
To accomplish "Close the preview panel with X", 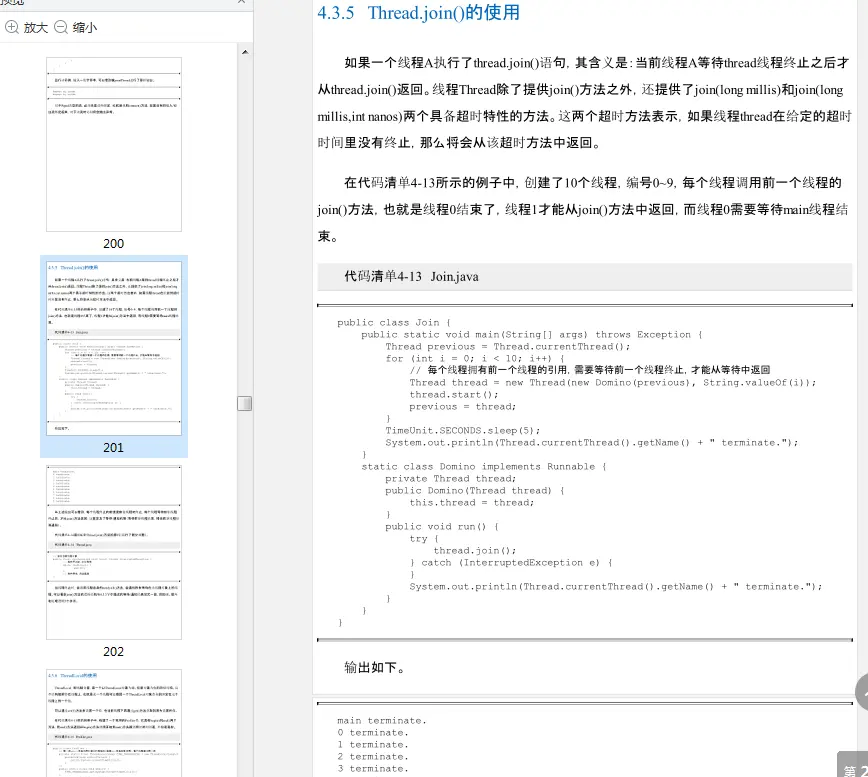I will (x=241, y=2).
